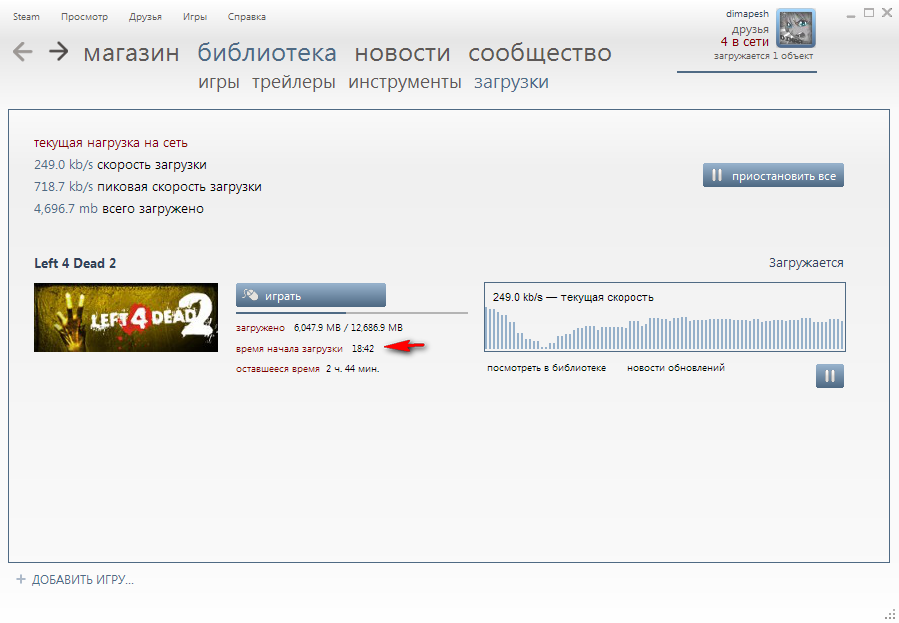Screen dimensions: 899x623
Task: Click посмотреть в библиотеке link
Action: click(x=546, y=368)
